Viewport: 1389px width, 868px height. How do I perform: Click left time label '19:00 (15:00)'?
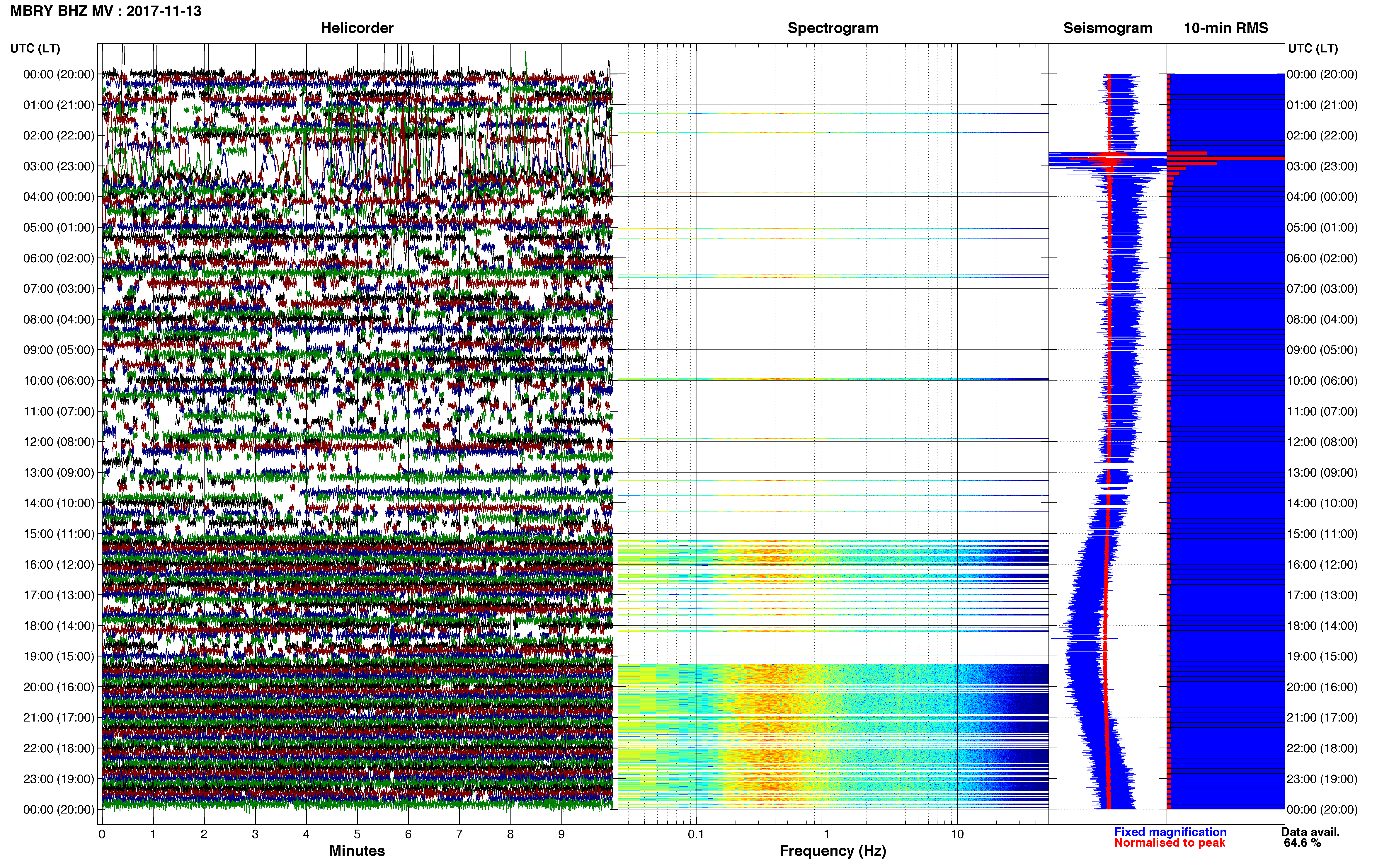pyautogui.click(x=59, y=656)
